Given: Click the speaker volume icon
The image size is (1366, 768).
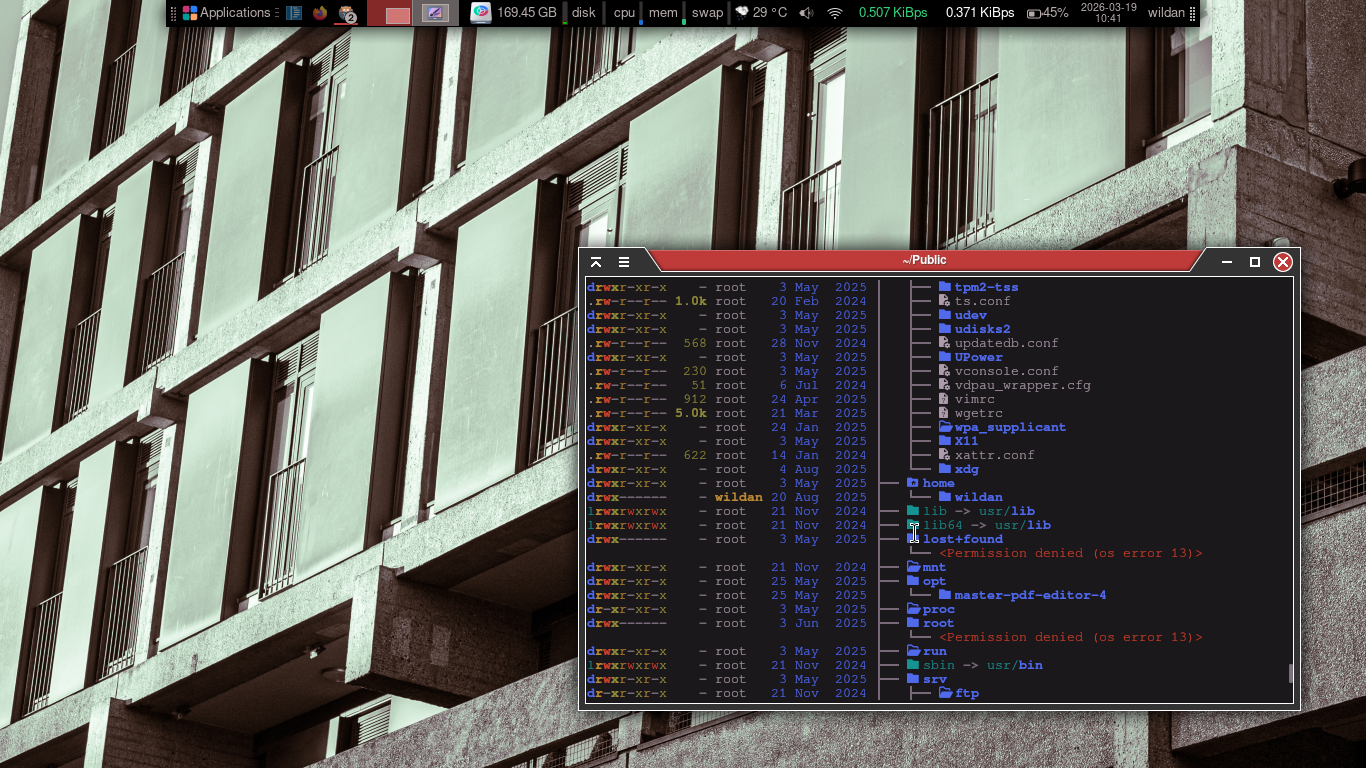Looking at the screenshot, I should 806,13.
